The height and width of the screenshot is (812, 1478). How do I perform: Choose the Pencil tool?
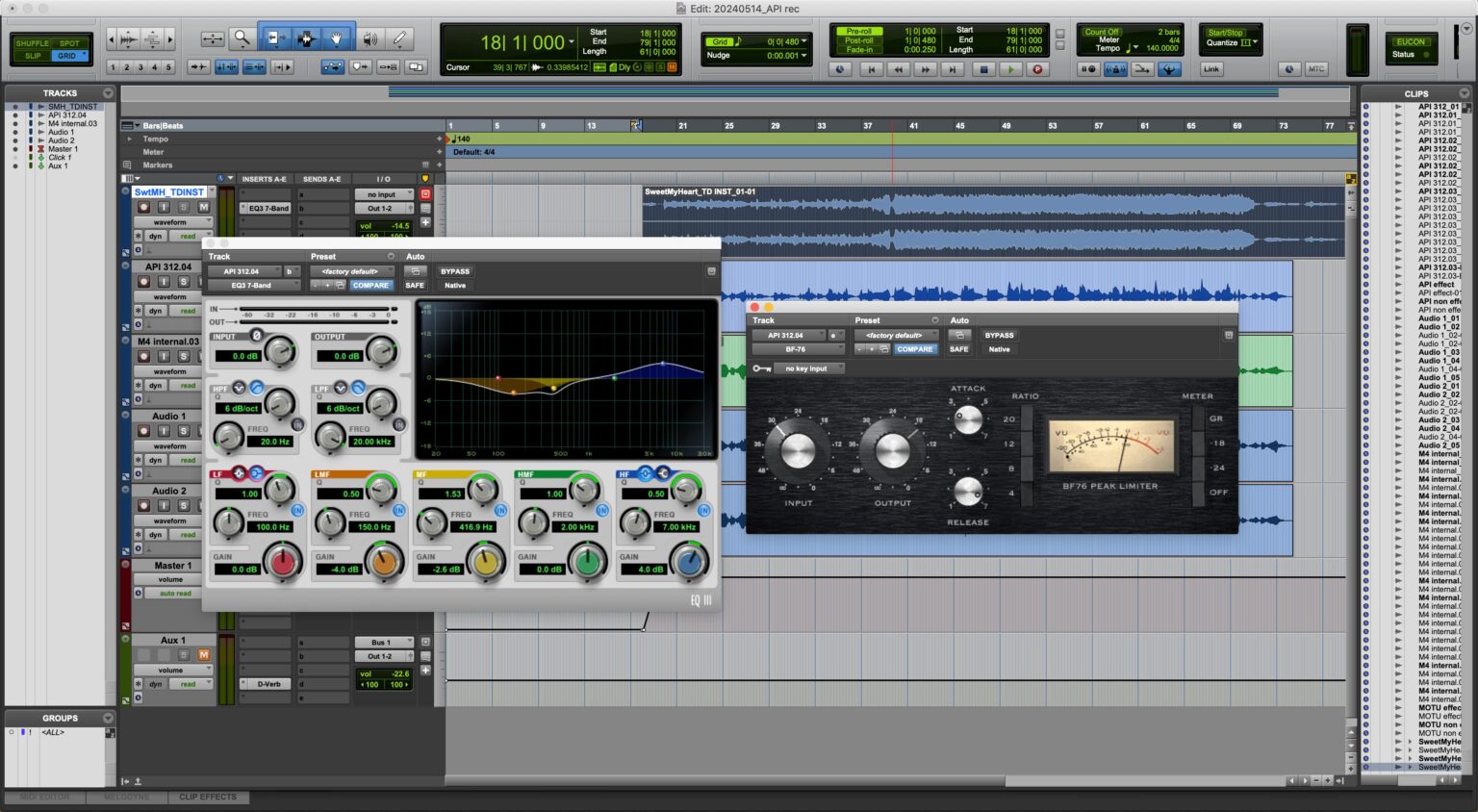click(x=399, y=38)
